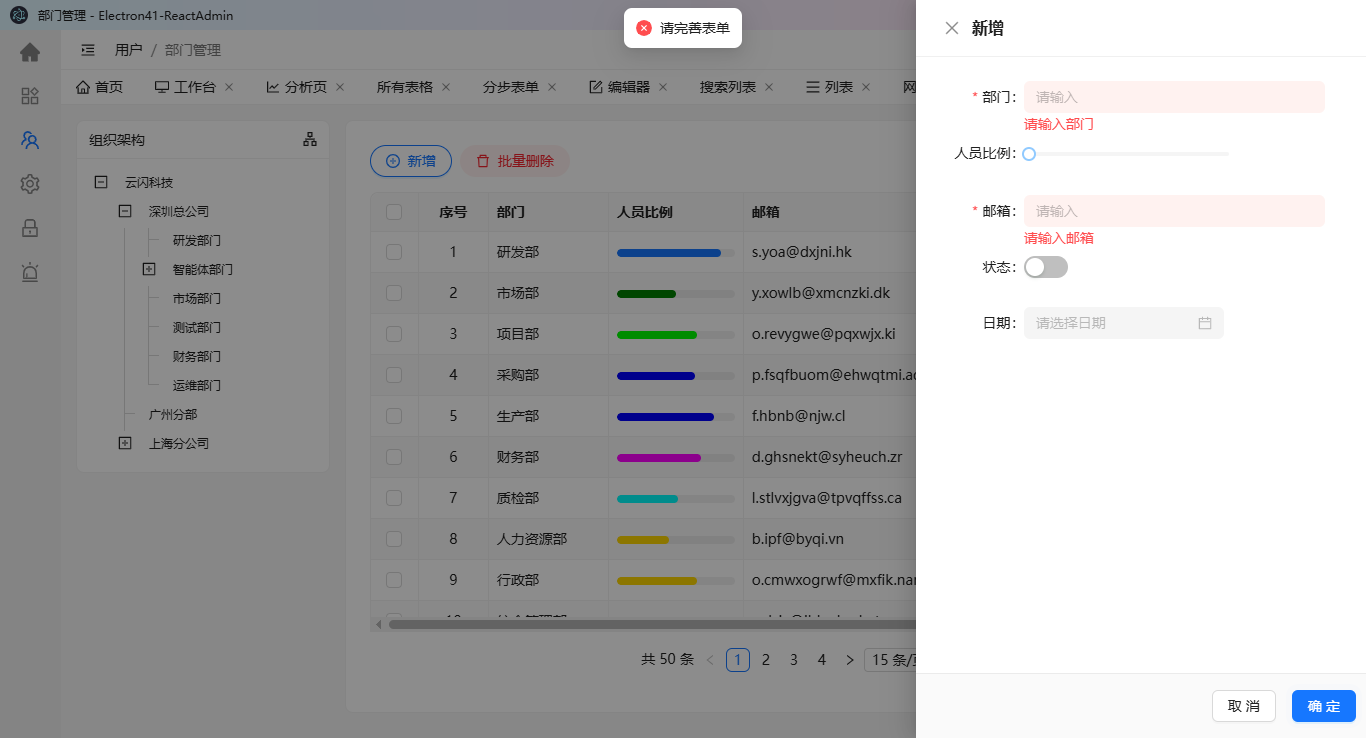
Task: Check the select-all header checkbox
Action: pyautogui.click(x=394, y=212)
